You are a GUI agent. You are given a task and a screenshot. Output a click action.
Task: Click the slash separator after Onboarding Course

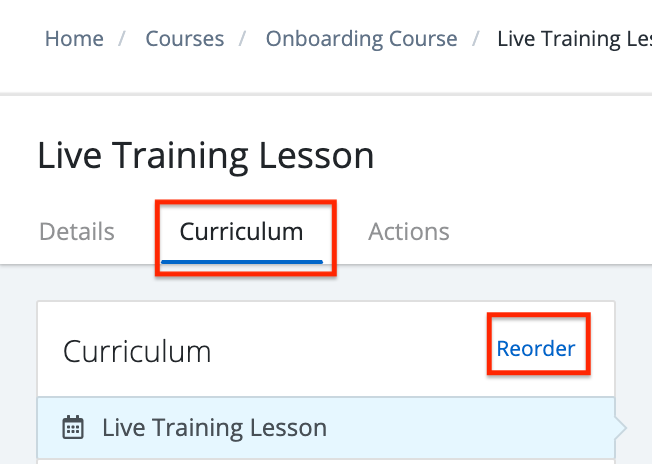coord(476,39)
